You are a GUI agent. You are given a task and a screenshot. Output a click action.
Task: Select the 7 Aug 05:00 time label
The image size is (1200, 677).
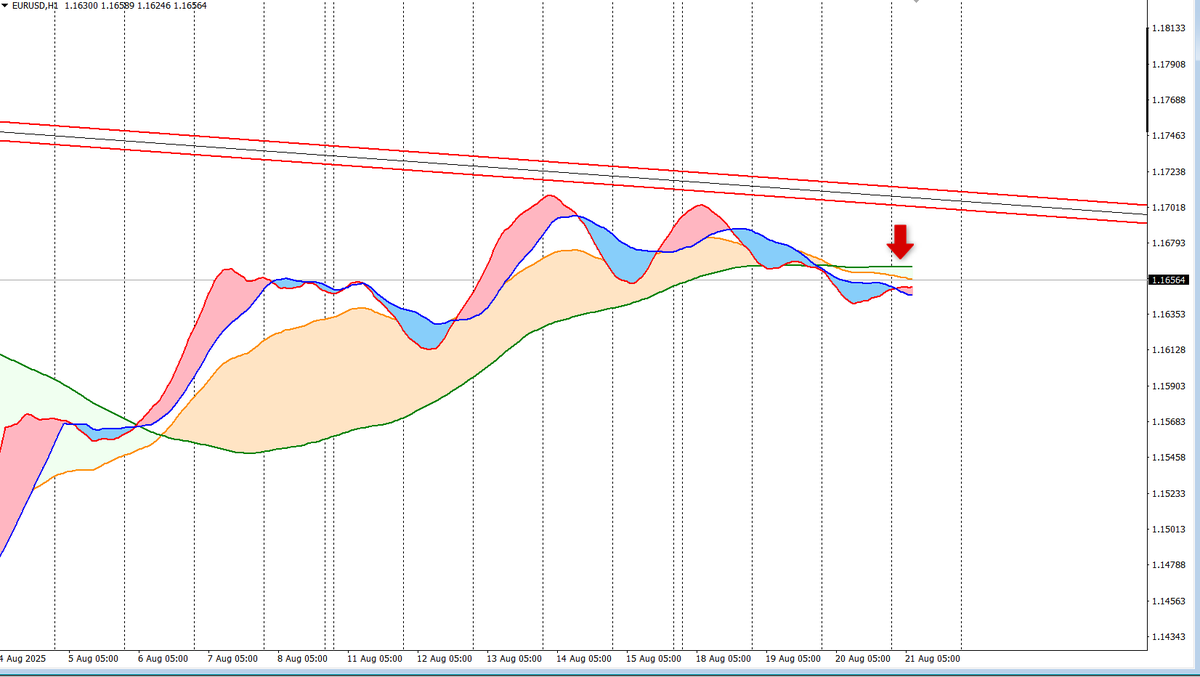(235, 659)
